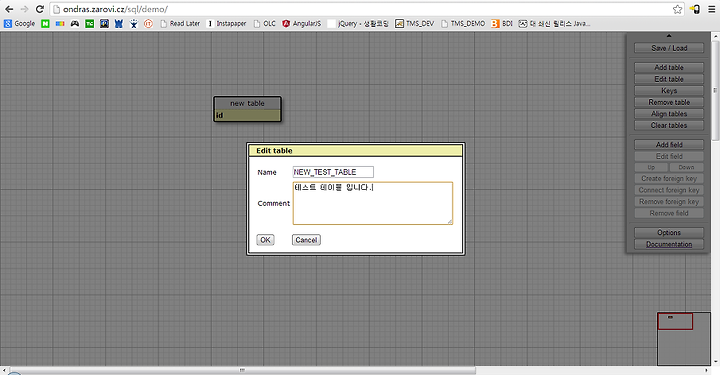Image resolution: width=720 pixels, height=375 pixels.
Task: Open the BDI bookmark
Action: [x=501, y=23]
